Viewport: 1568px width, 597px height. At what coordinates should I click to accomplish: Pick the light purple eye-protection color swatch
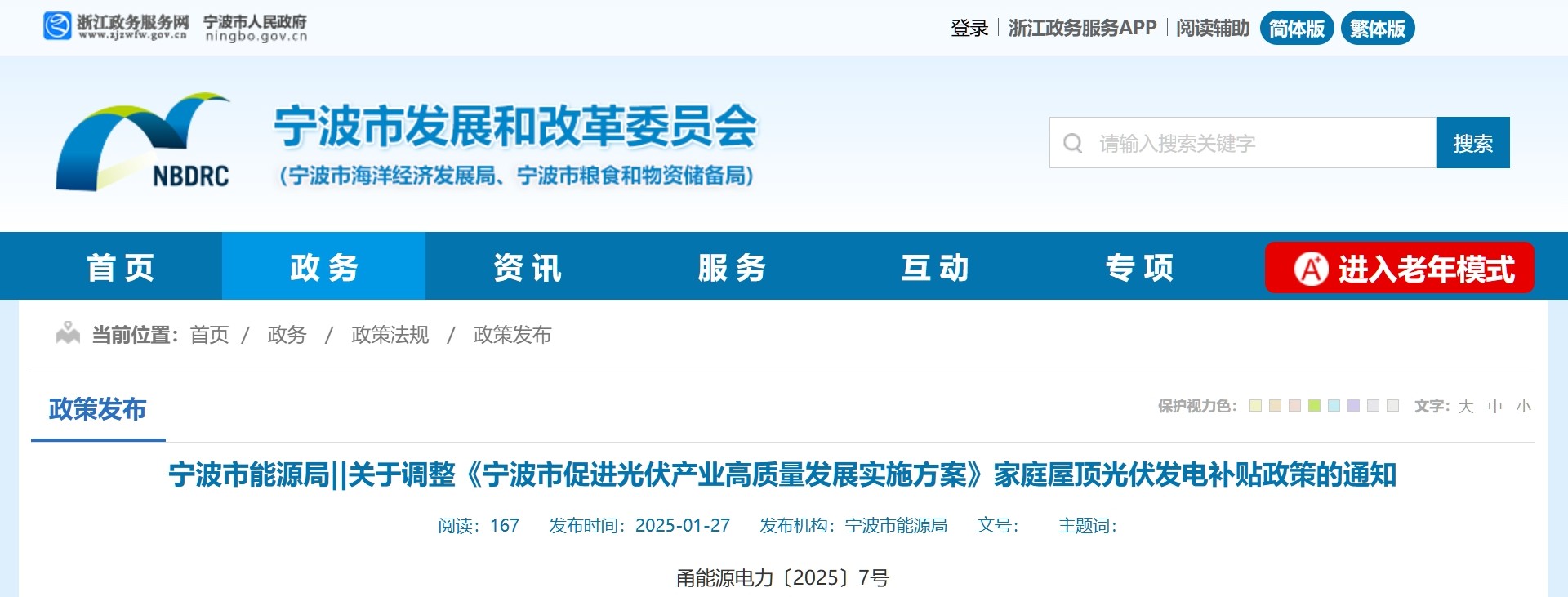1353,406
